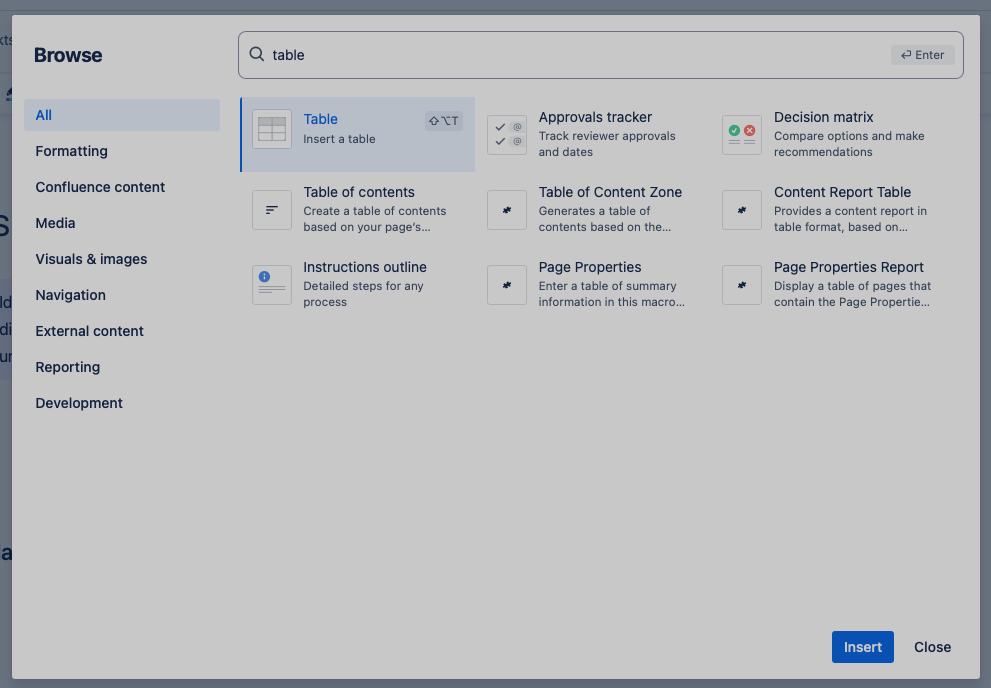This screenshot has width=991, height=688.
Task: Switch to Visuals & images category
Action: pyautogui.click(x=122, y=259)
